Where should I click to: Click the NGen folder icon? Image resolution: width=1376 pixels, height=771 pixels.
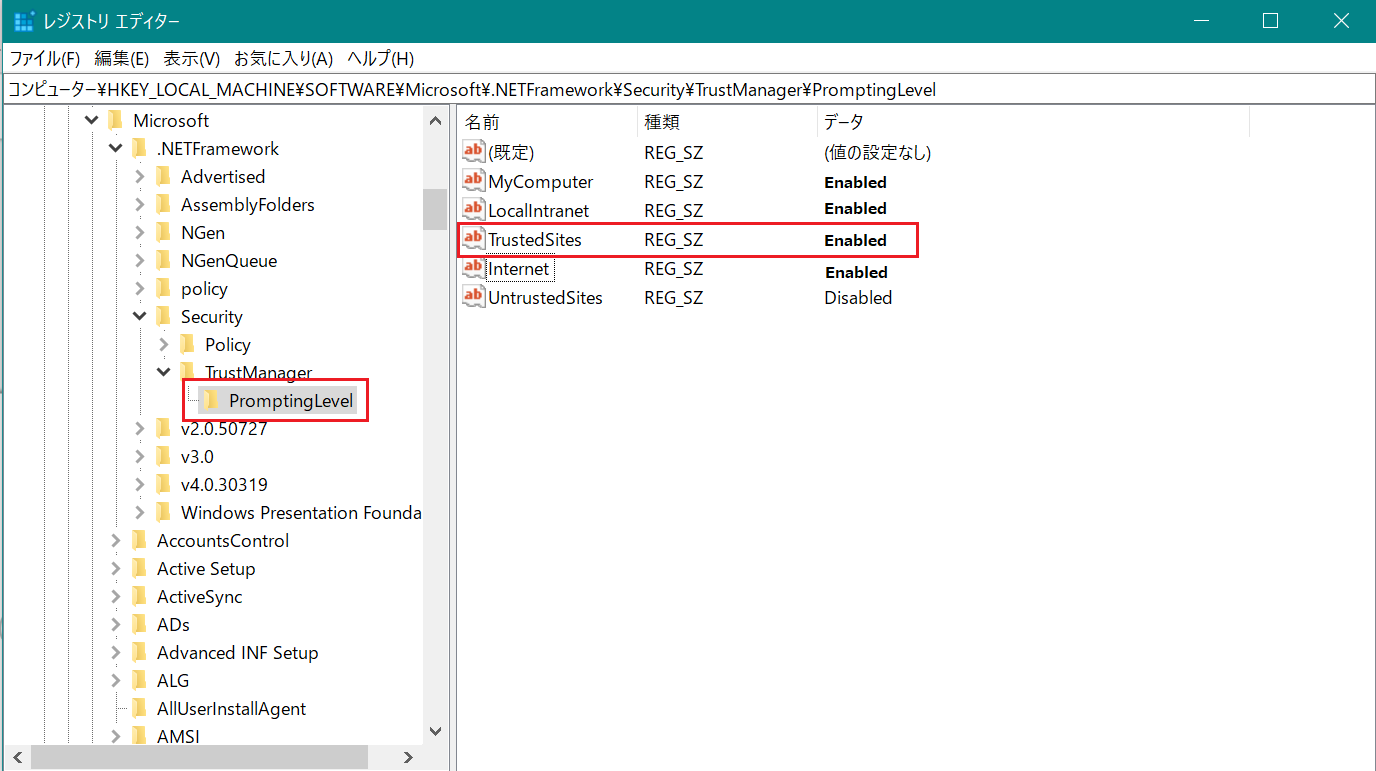[x=163, y=232]
